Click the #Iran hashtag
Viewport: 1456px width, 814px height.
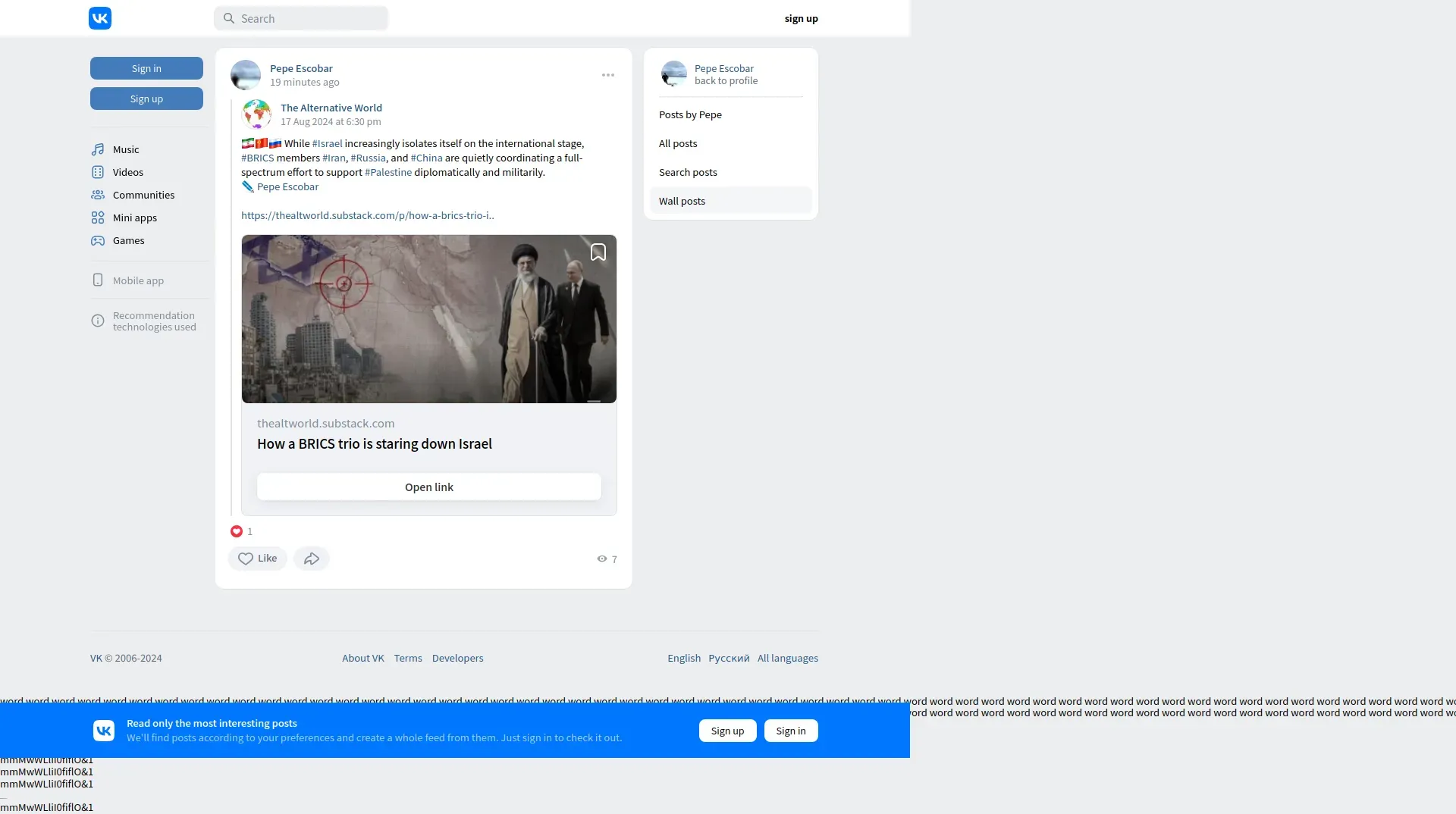[x=334, y=158]
